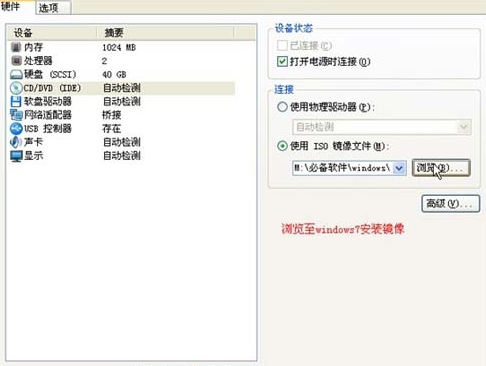486x366 pixels.
Task: Click the sound card (声卡) icon
Action: tap(16, 142)
